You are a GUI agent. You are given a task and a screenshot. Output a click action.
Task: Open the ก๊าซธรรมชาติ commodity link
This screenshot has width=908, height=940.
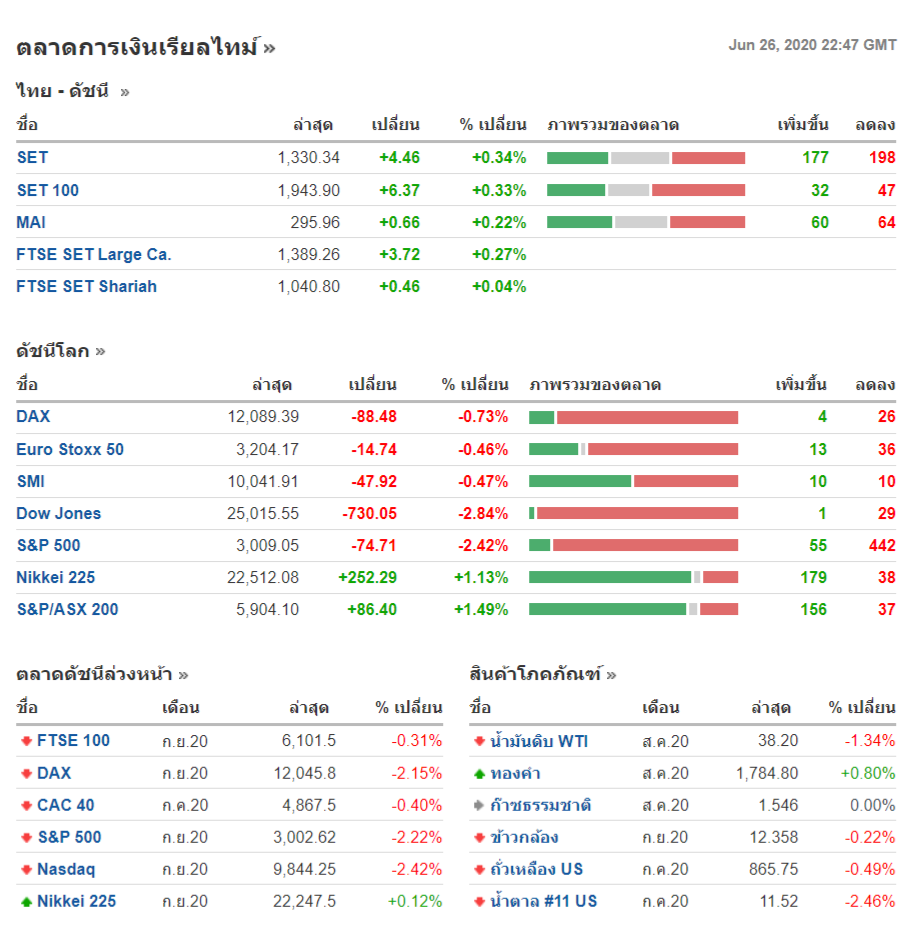[541, 805]
